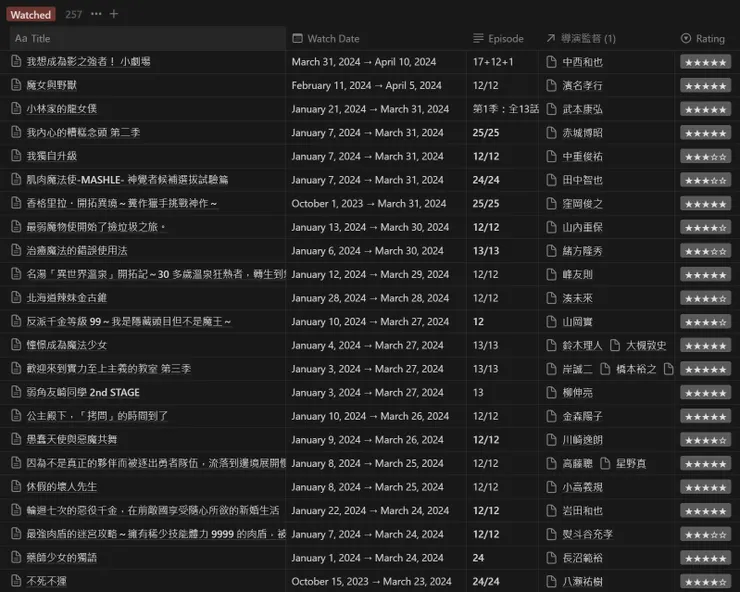Open director page 岸誠二
Screen dimensions: 740x592
point(577,369)
